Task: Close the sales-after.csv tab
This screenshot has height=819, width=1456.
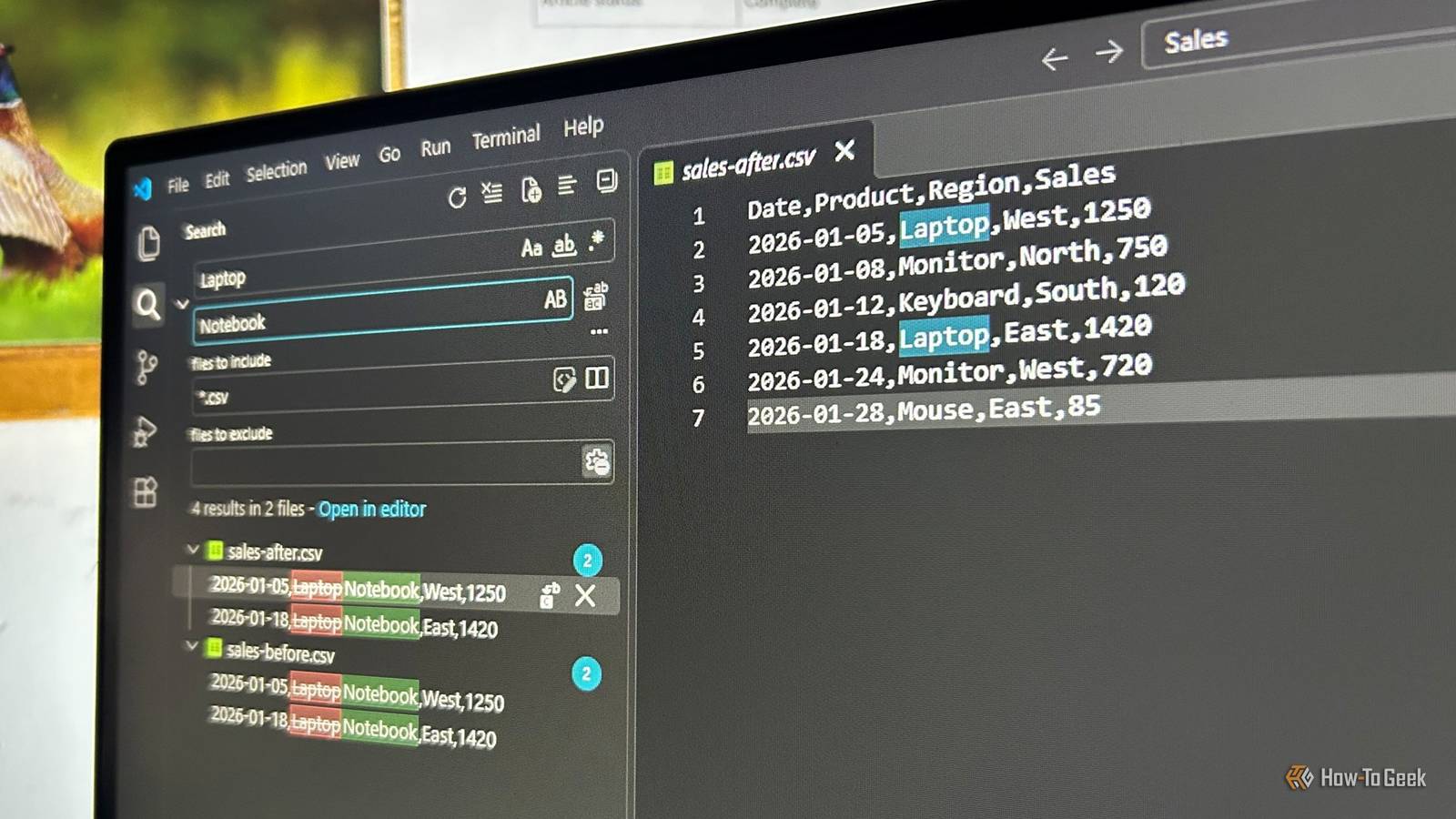Action: (844, 149)
